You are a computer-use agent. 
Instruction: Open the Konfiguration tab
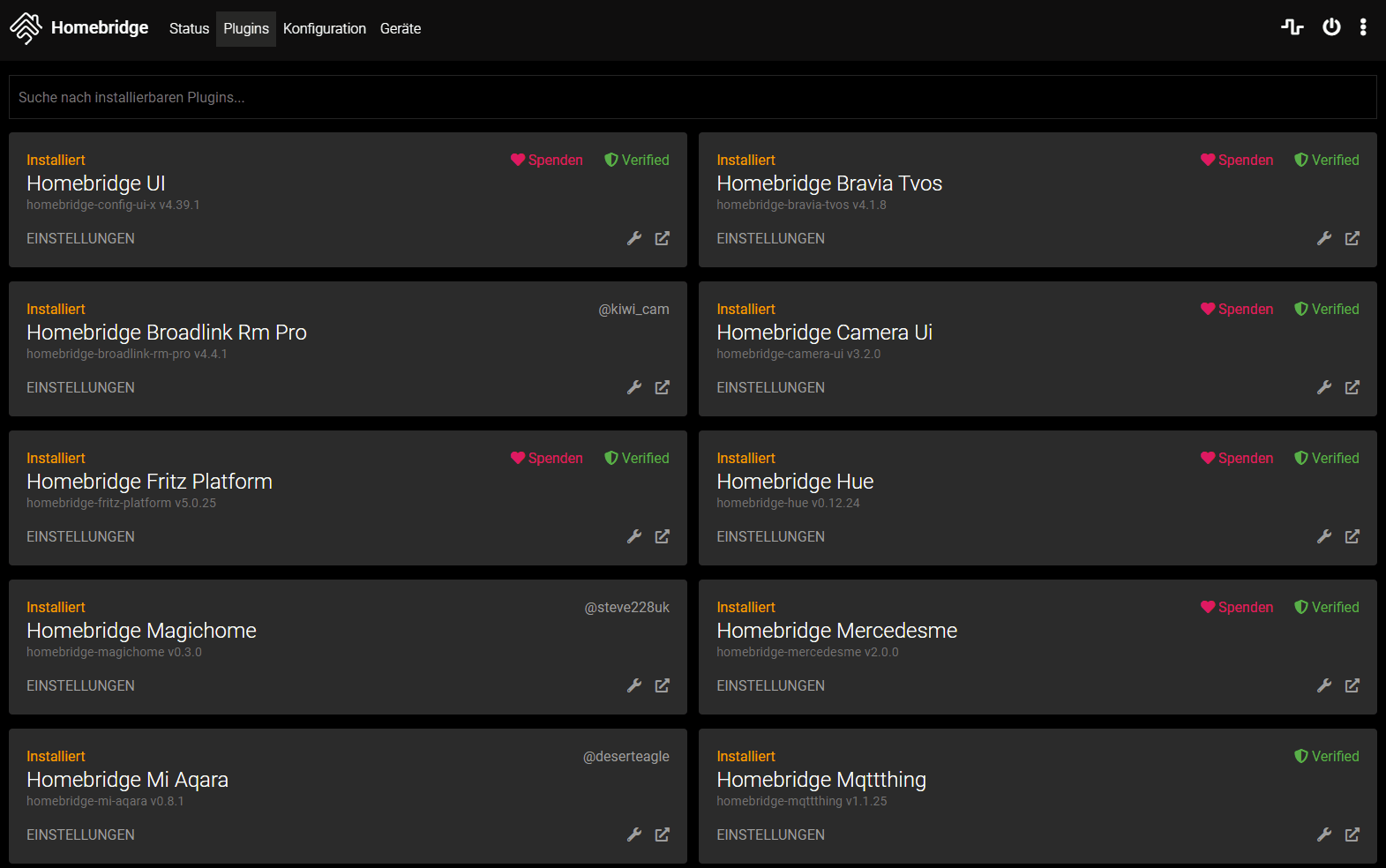tap(325, 29)
